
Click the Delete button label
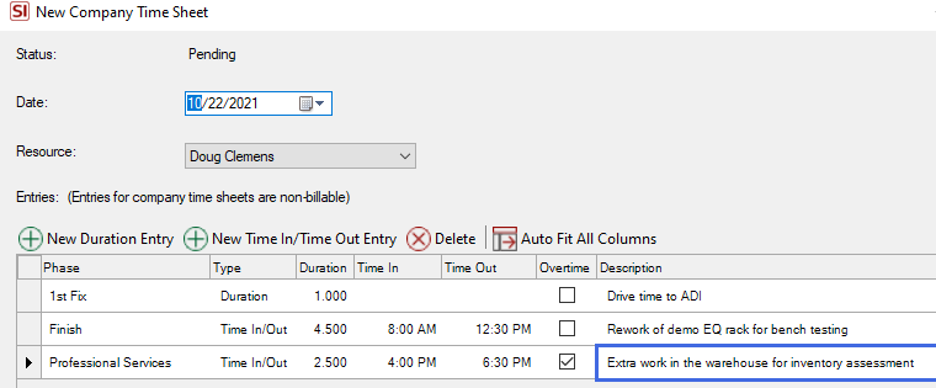click(455, 239)
